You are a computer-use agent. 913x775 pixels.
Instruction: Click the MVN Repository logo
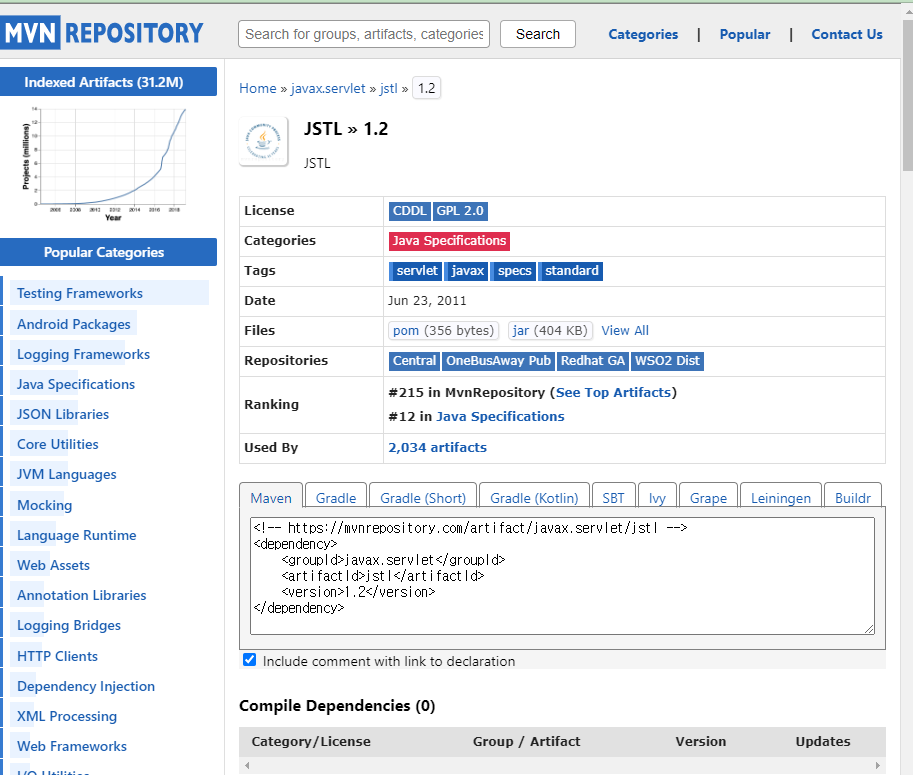(x=101, y=33)
